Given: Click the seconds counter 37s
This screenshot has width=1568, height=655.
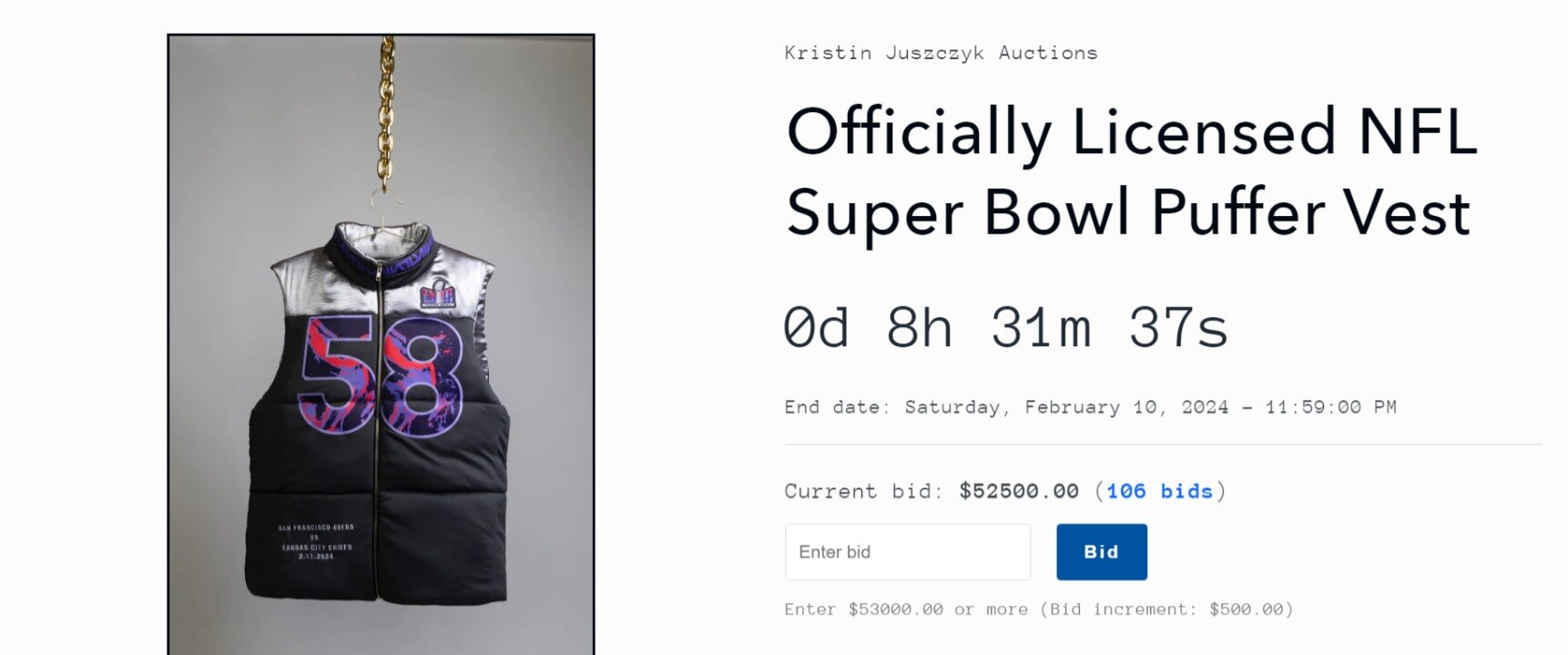Looking at the screenshot, I should pyautogui.click(x=1180, y=330).
